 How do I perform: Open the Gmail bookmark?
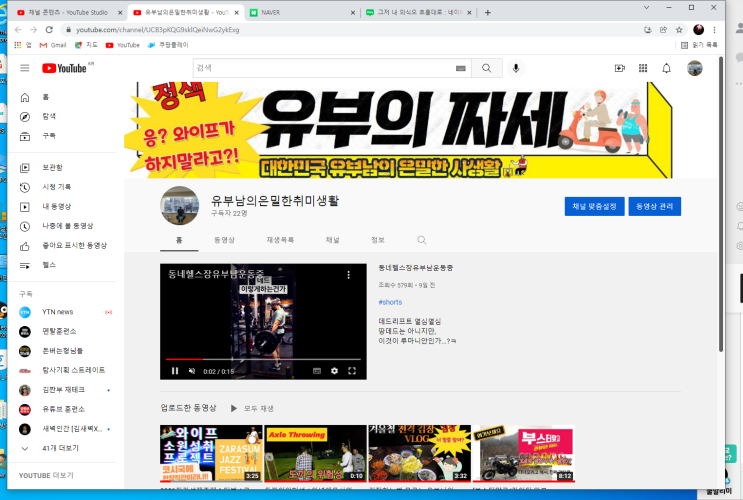(x=53, y=45)
